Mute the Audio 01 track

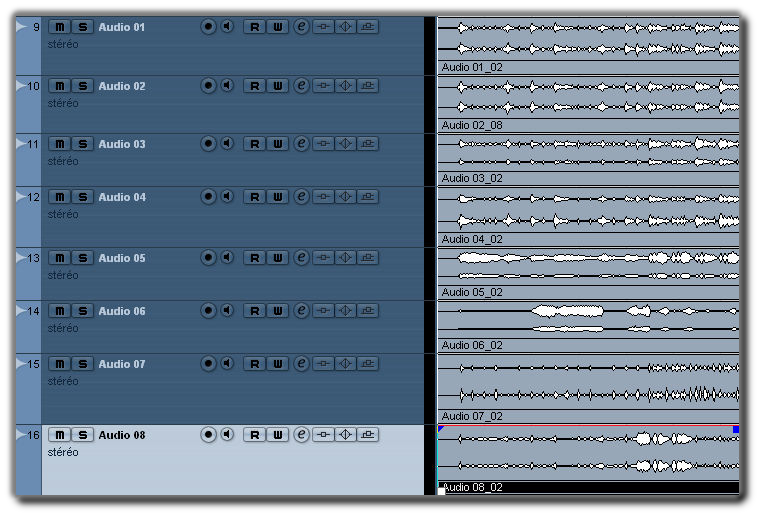(x=59, y=27)
